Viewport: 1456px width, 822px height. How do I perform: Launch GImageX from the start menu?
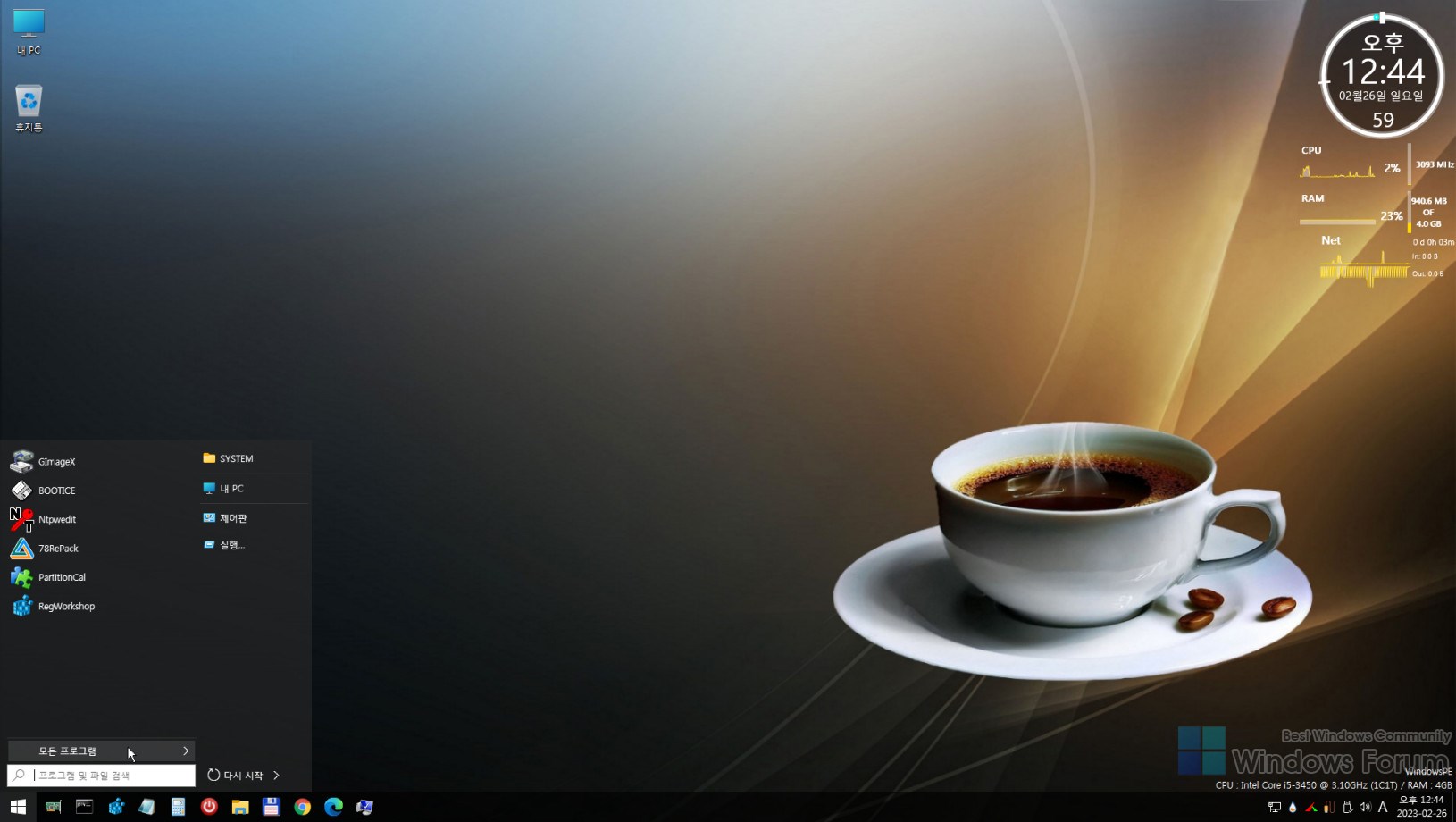coord(101,462)
